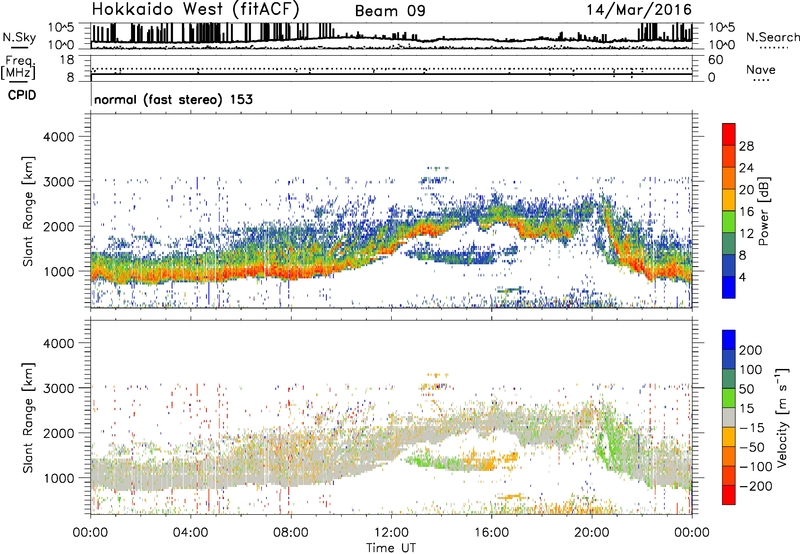Click the '04:00' time tick label
The image size is (800, 554).
coord(190,533)
